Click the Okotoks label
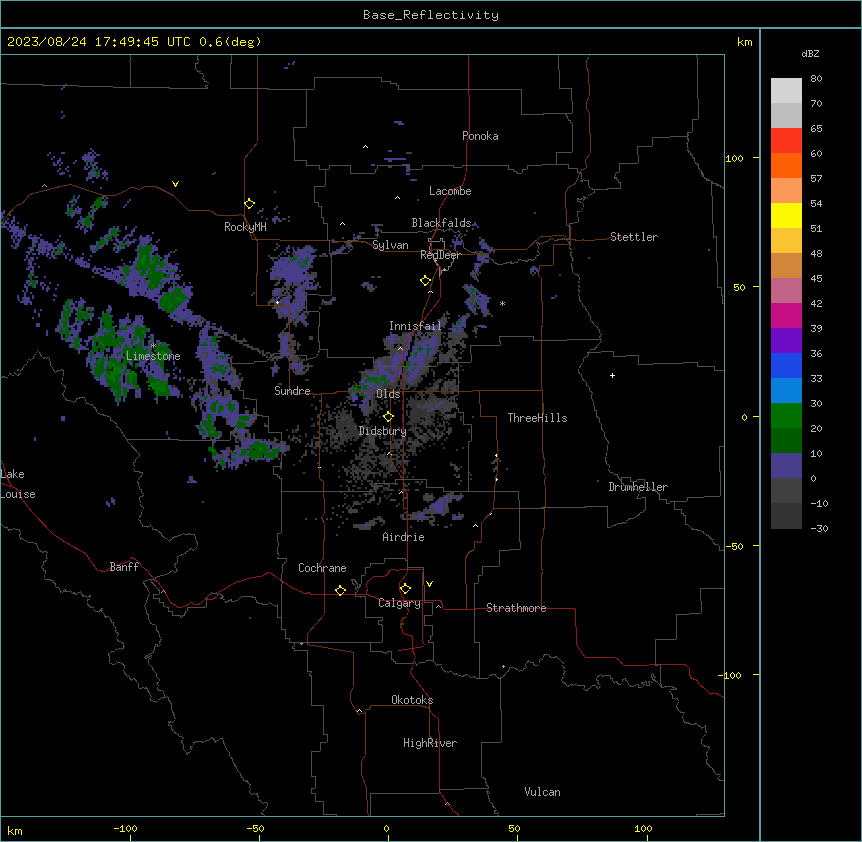862x842 pixels. pyautogui.click(x=412, y=700)
